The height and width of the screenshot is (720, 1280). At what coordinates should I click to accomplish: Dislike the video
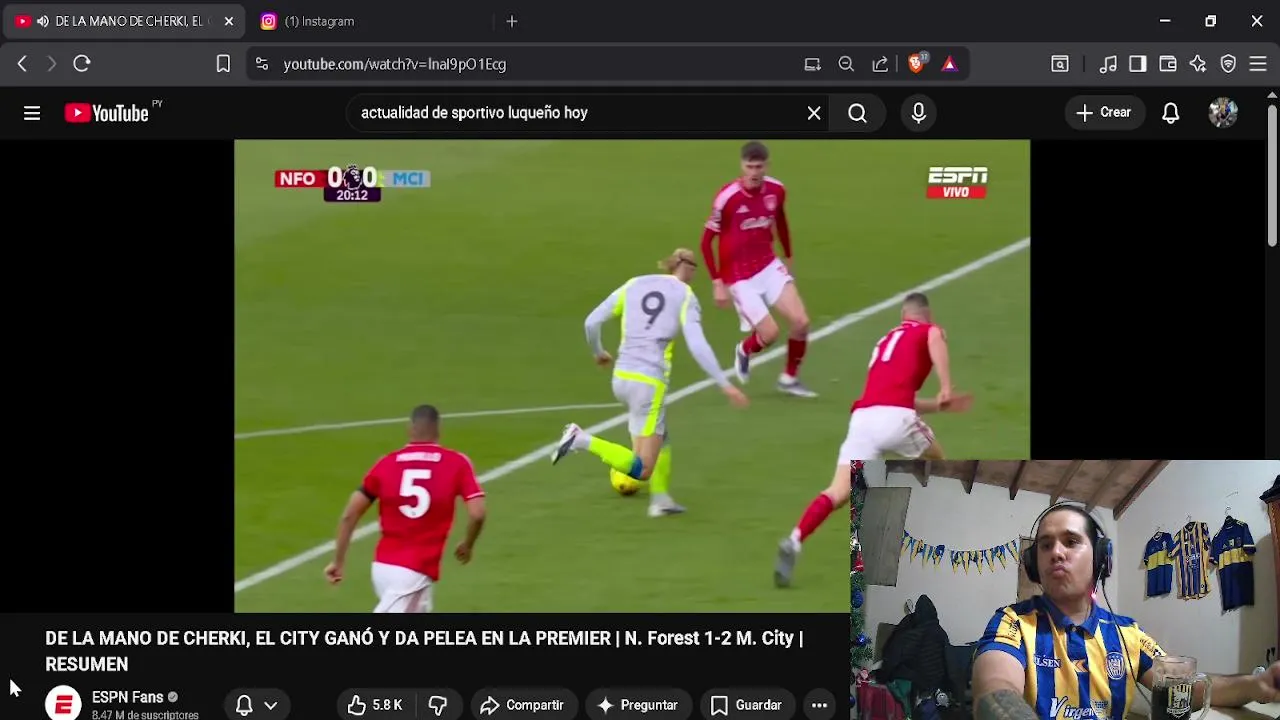438,705
